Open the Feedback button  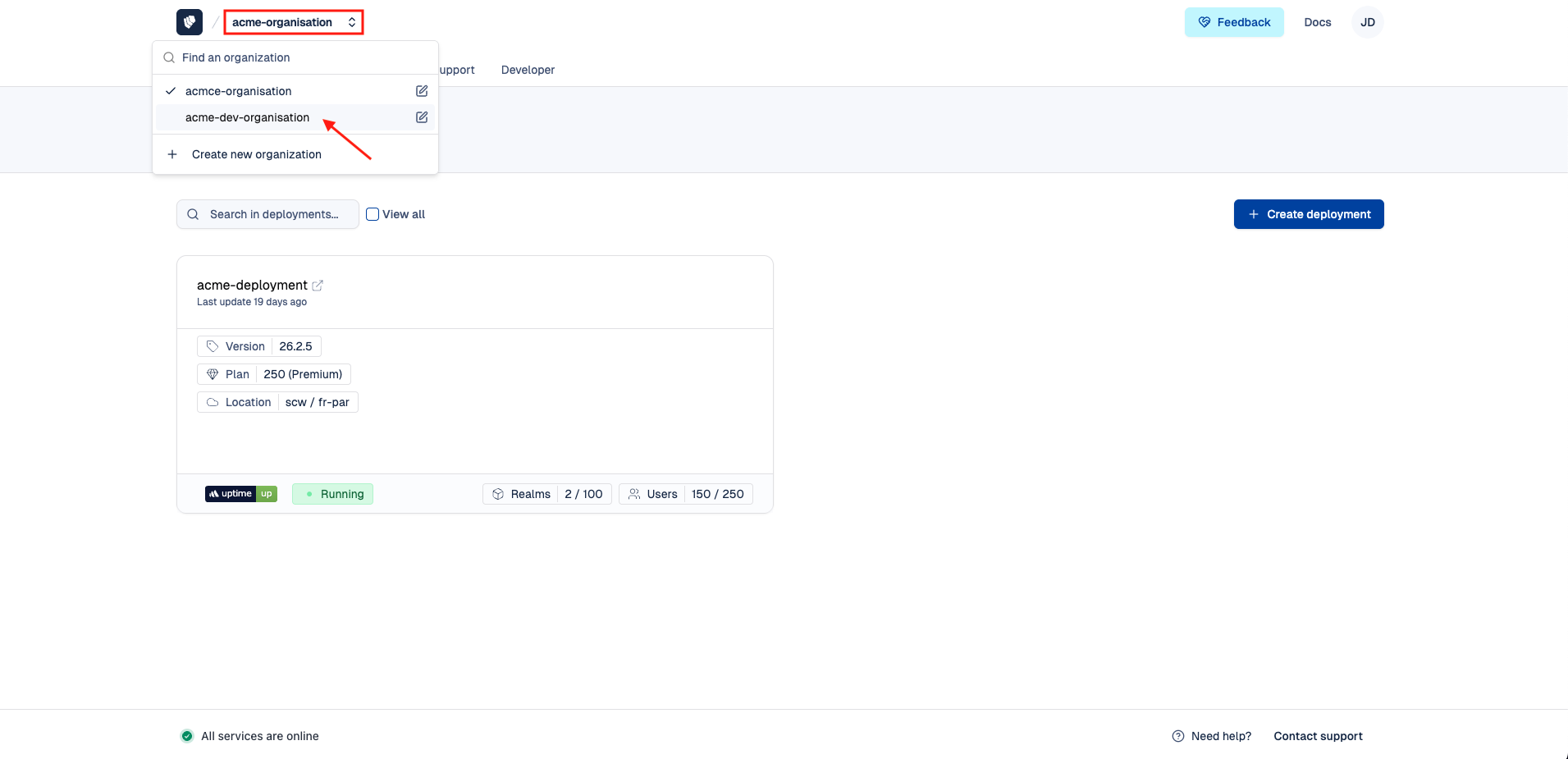pos(1233,22)
